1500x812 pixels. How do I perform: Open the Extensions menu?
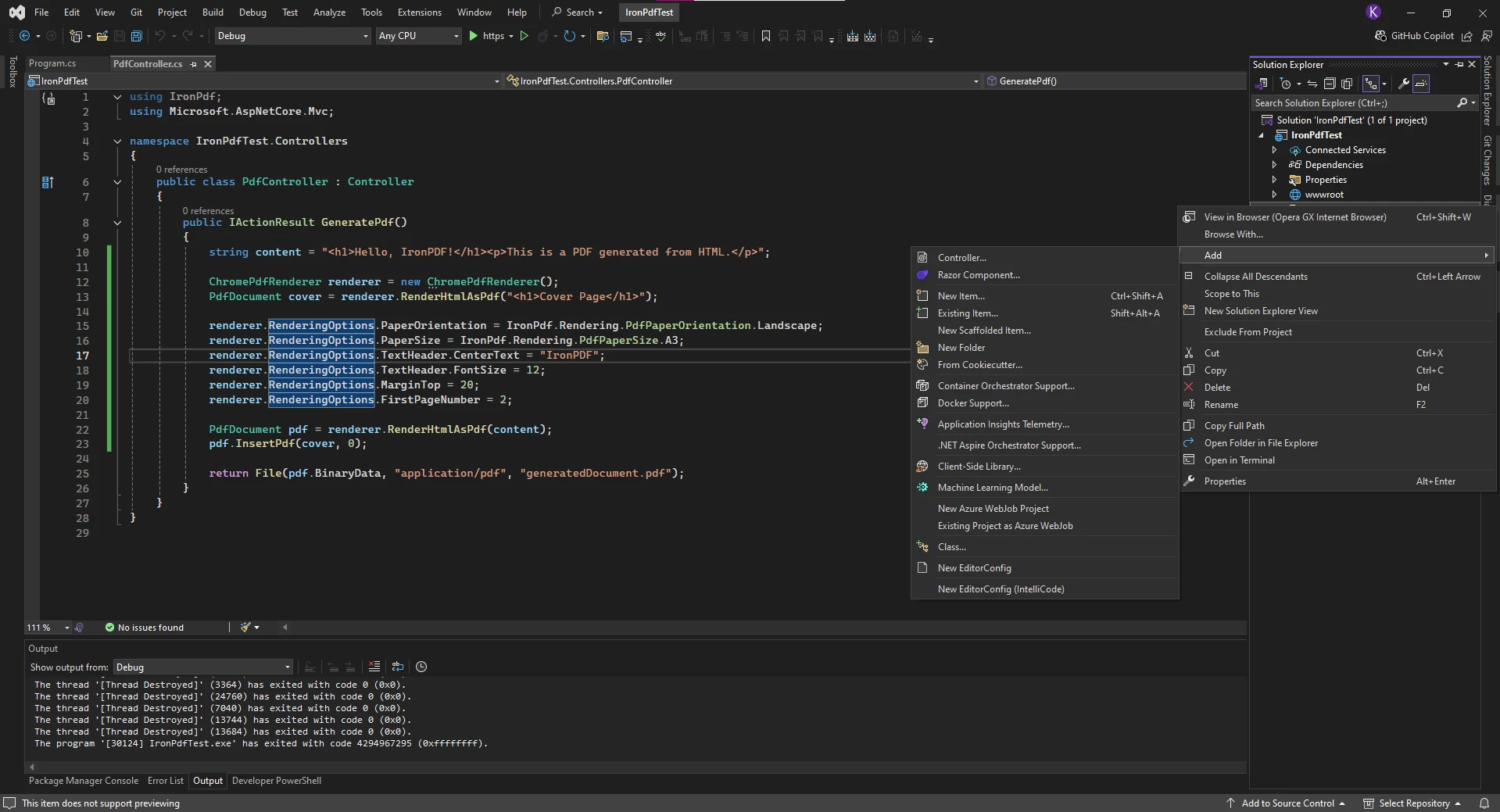(419, 13)
